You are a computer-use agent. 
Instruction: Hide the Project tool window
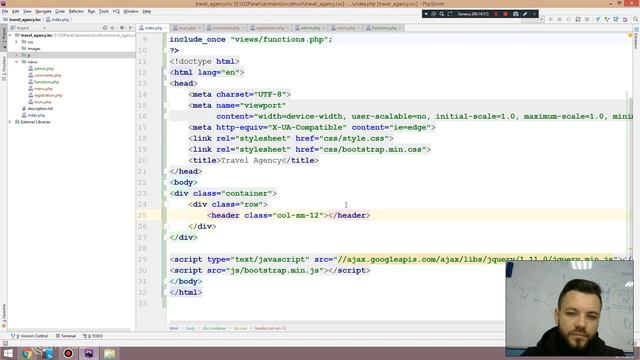131,28
